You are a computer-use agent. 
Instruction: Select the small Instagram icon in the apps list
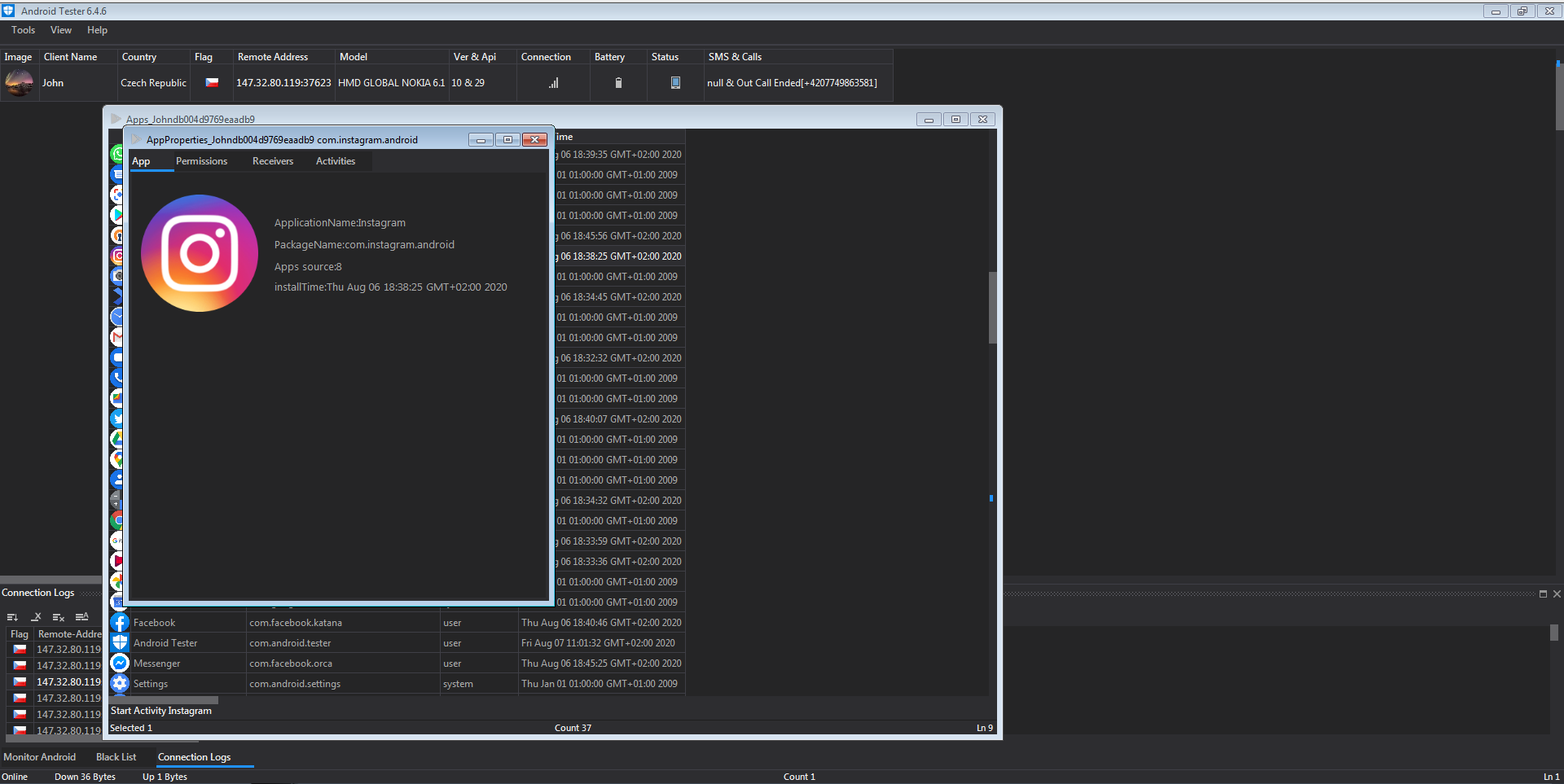click(x=117, y=256)
